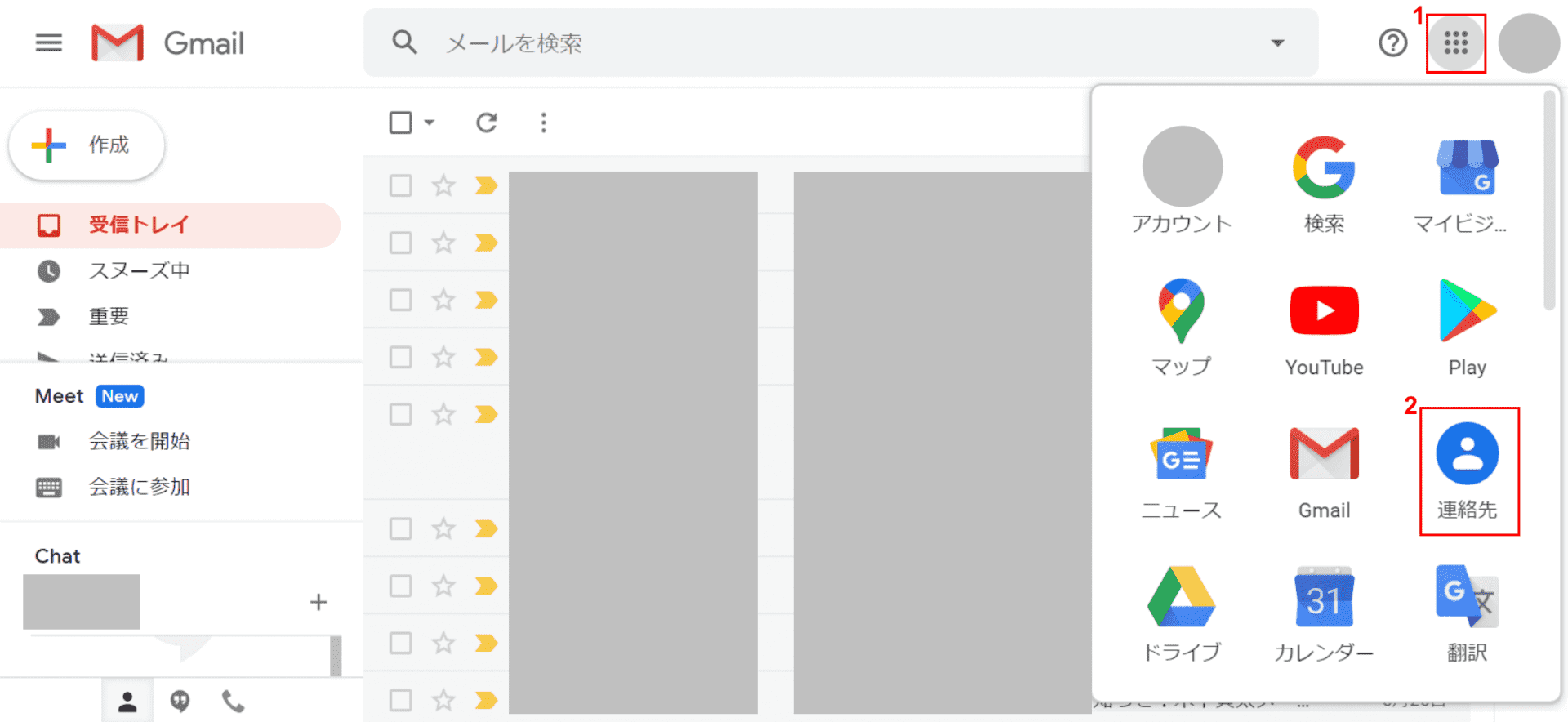Start a meeting (会議を開始)
This screenshot has width=1568, height=722.
[139, 441]
